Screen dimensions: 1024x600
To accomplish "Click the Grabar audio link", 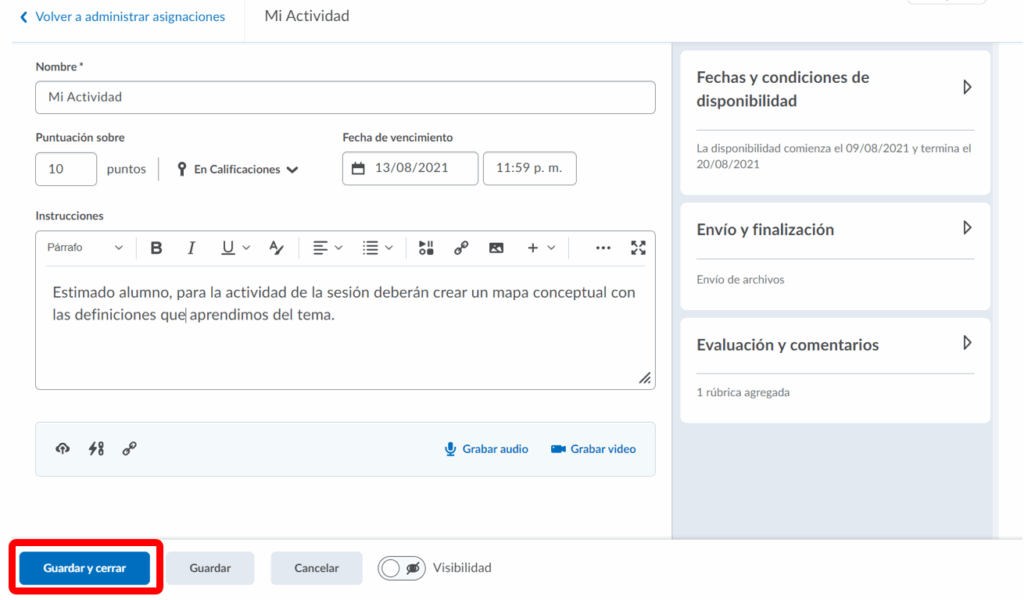I will 486,449.
